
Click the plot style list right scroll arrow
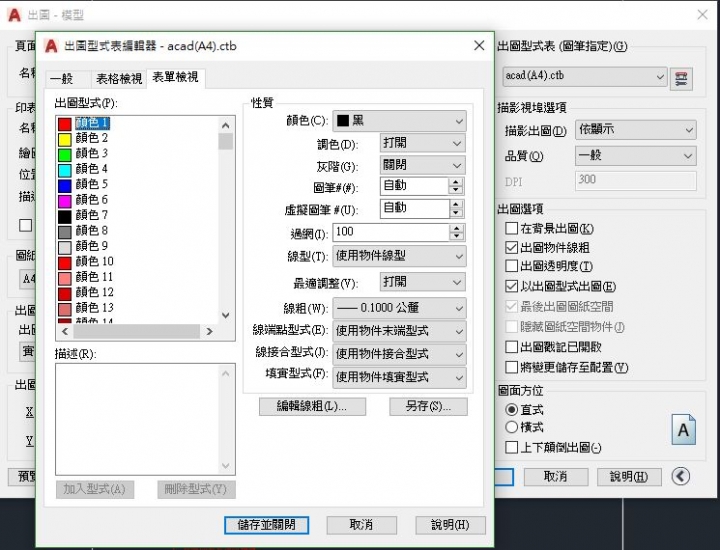click(x=209, y=331)
